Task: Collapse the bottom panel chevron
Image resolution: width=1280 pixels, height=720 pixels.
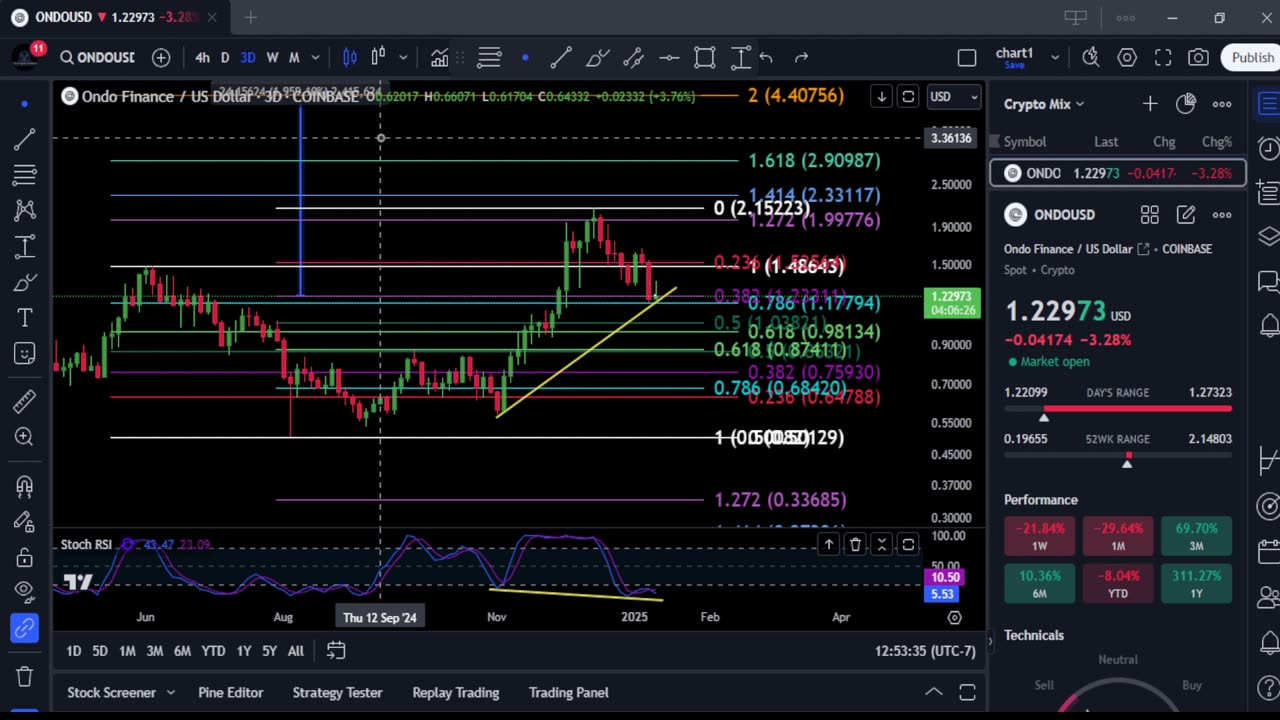Action: pos(933,692)
